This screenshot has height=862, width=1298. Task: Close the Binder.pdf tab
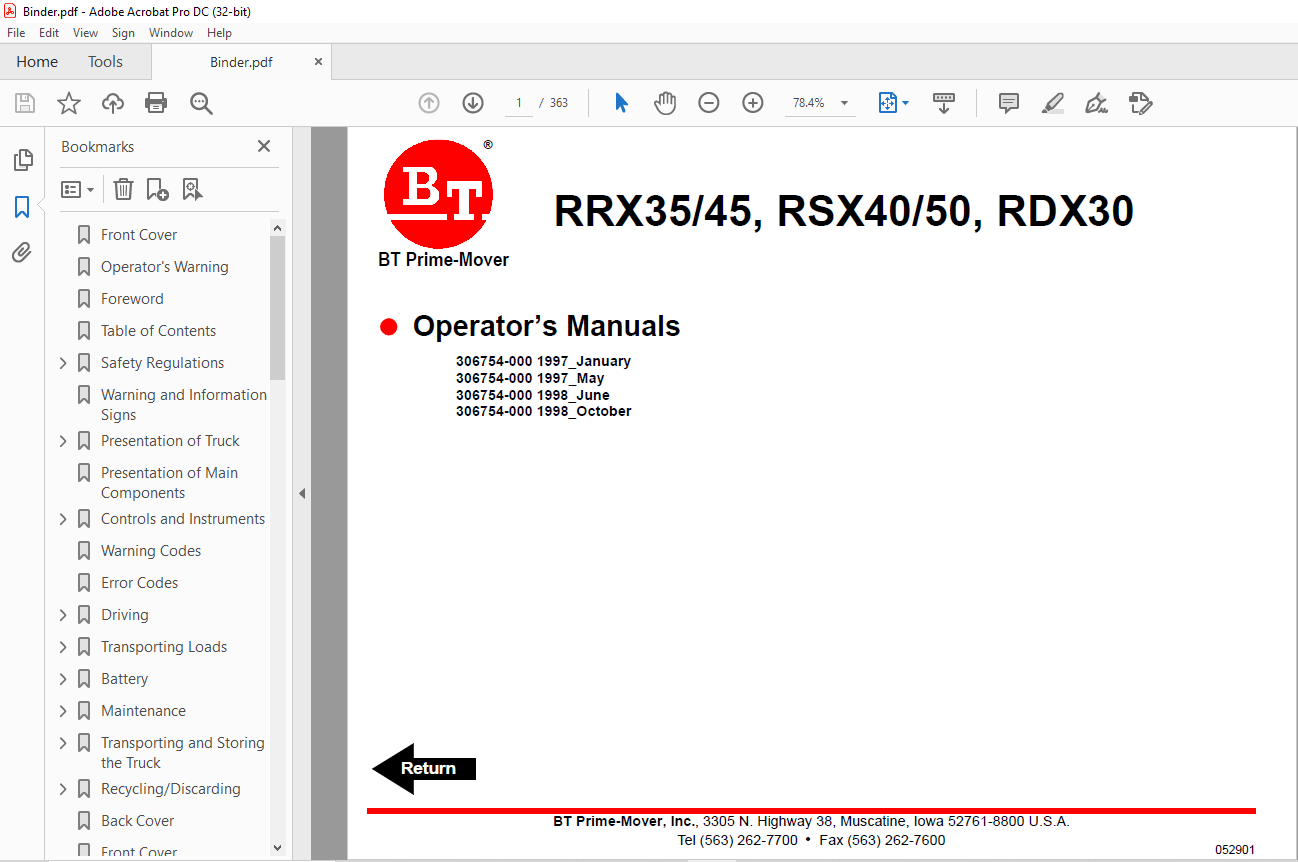[318, 62]
